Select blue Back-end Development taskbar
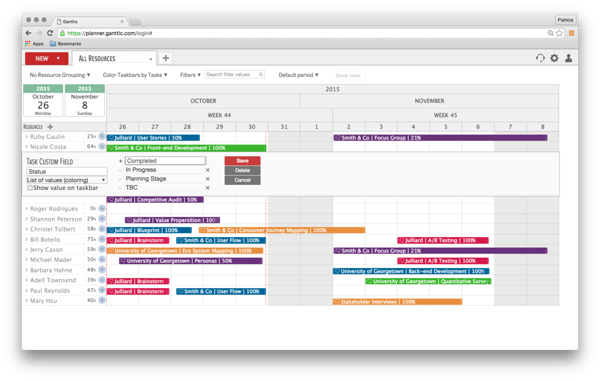 pos(411,271)
